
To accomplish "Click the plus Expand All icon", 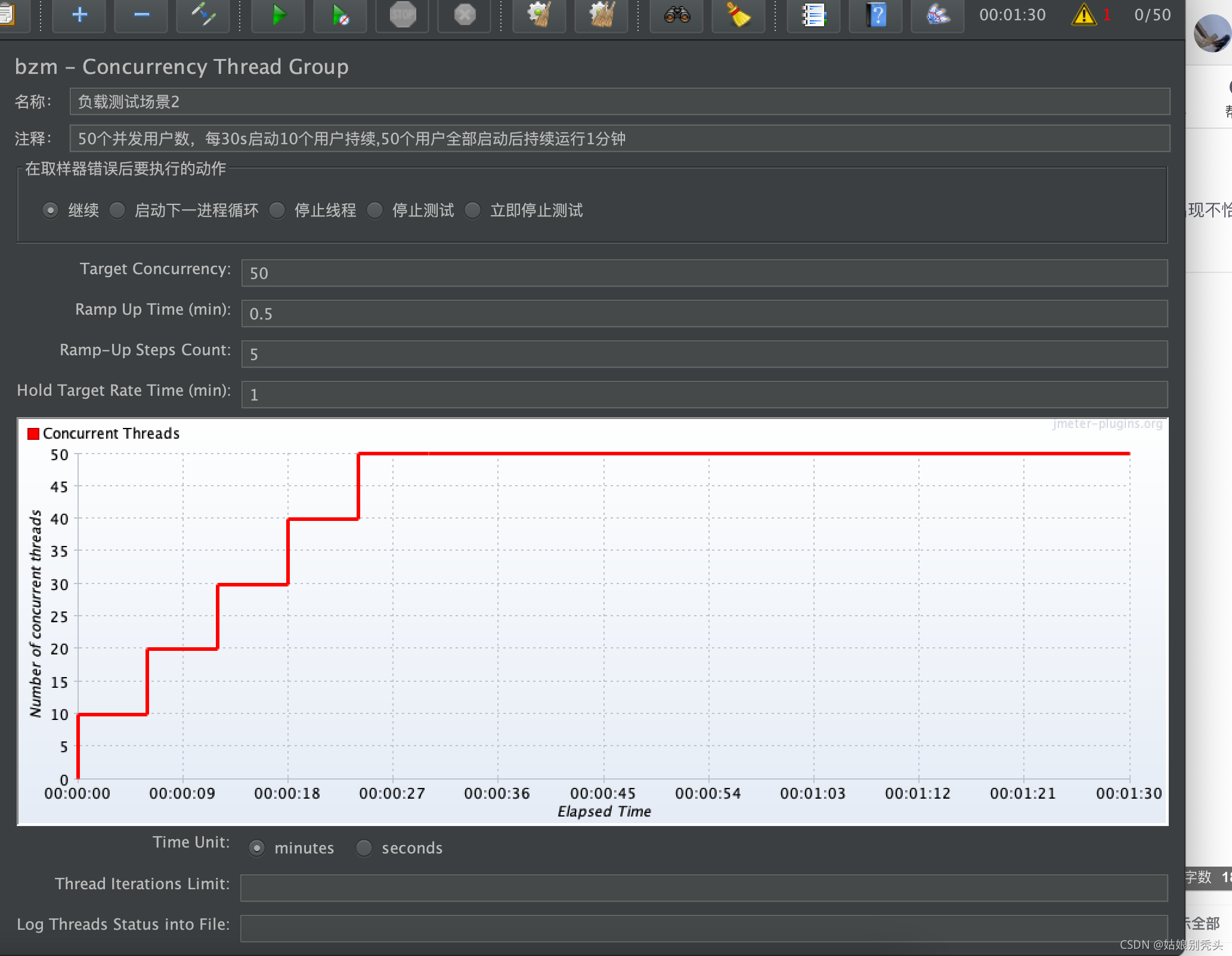I will coord(79,15).
